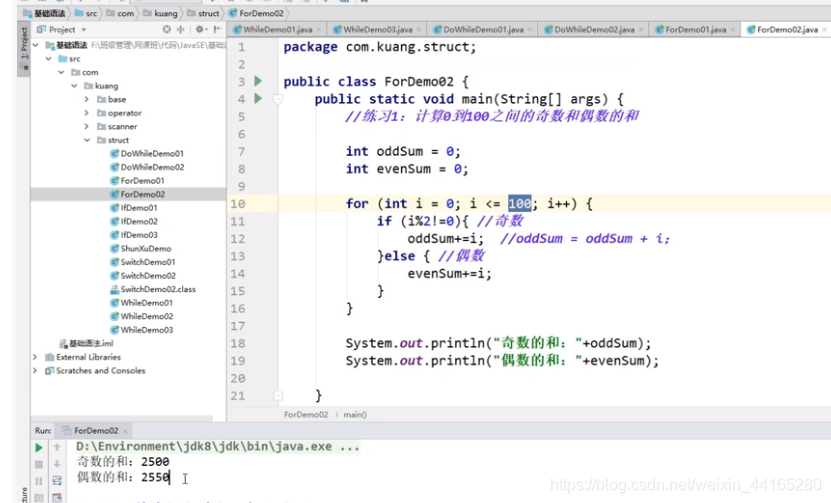The height and width of the screenshot is (503, 831).
Task: Click the ForDemo02 breadcrumb in navigation bar
Action: tap(257, 13)
